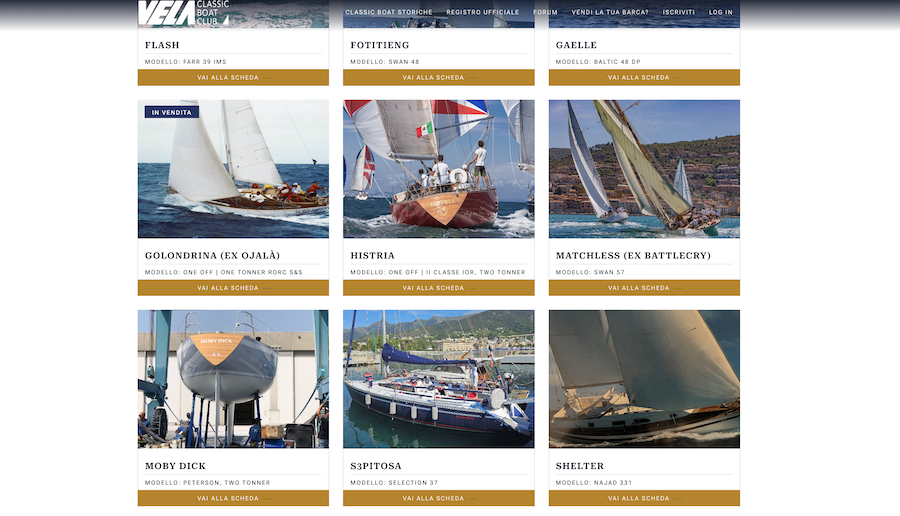Click Vai alla scheda under Moby Dick
The image size is (900, 516).
click(x=233, y=498)
